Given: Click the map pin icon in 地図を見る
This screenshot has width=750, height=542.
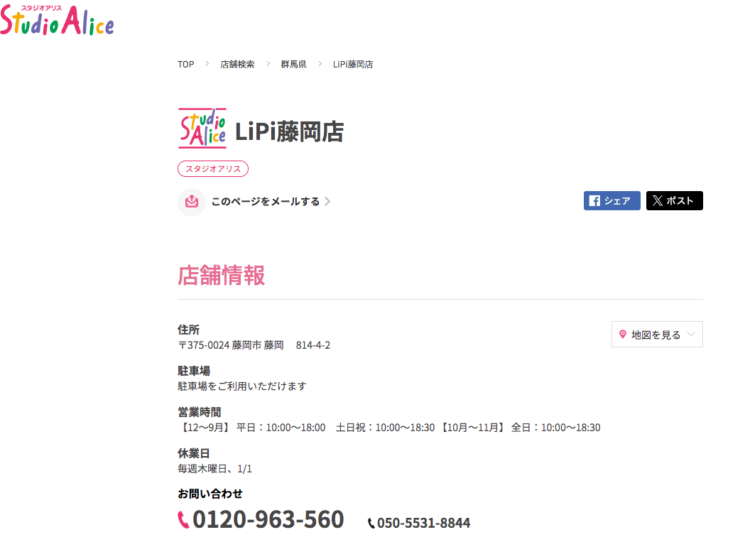Looking at the screenshot, I should (x=622, y=334).
